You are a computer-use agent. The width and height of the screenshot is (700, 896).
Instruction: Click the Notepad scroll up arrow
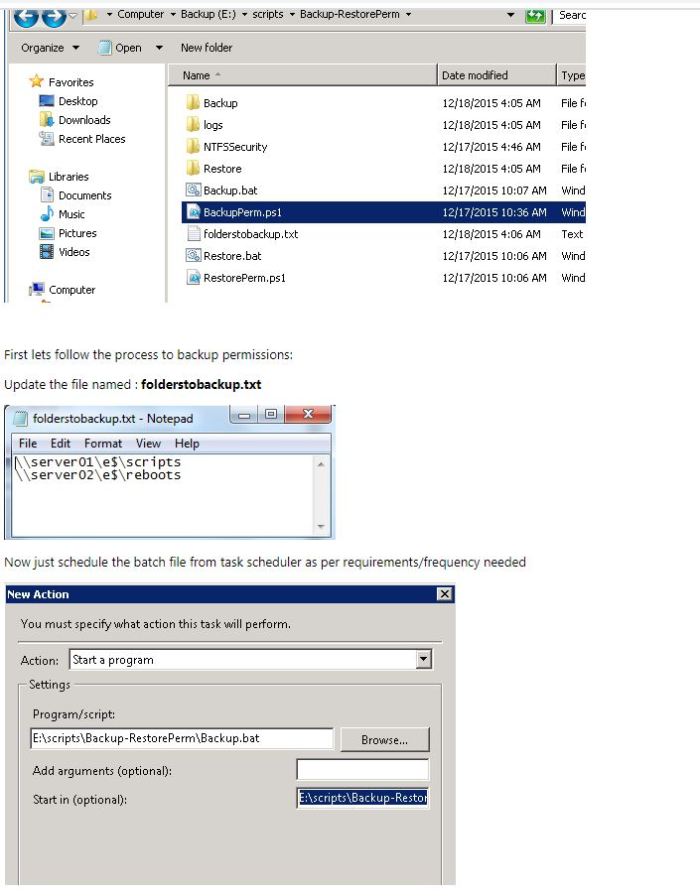[x=321, y=465]
